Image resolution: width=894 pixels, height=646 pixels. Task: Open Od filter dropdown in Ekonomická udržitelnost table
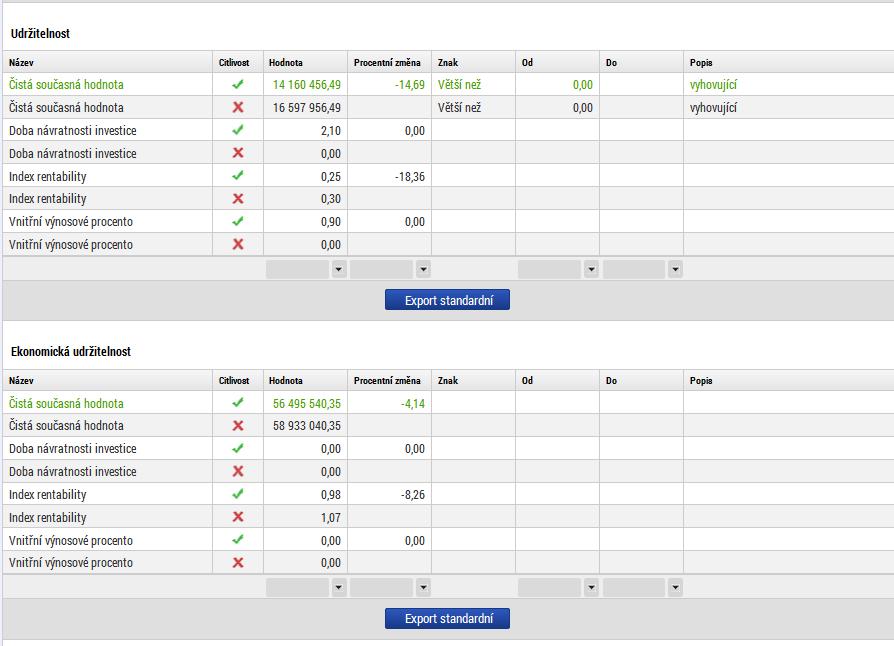click(x=591, y=587)
